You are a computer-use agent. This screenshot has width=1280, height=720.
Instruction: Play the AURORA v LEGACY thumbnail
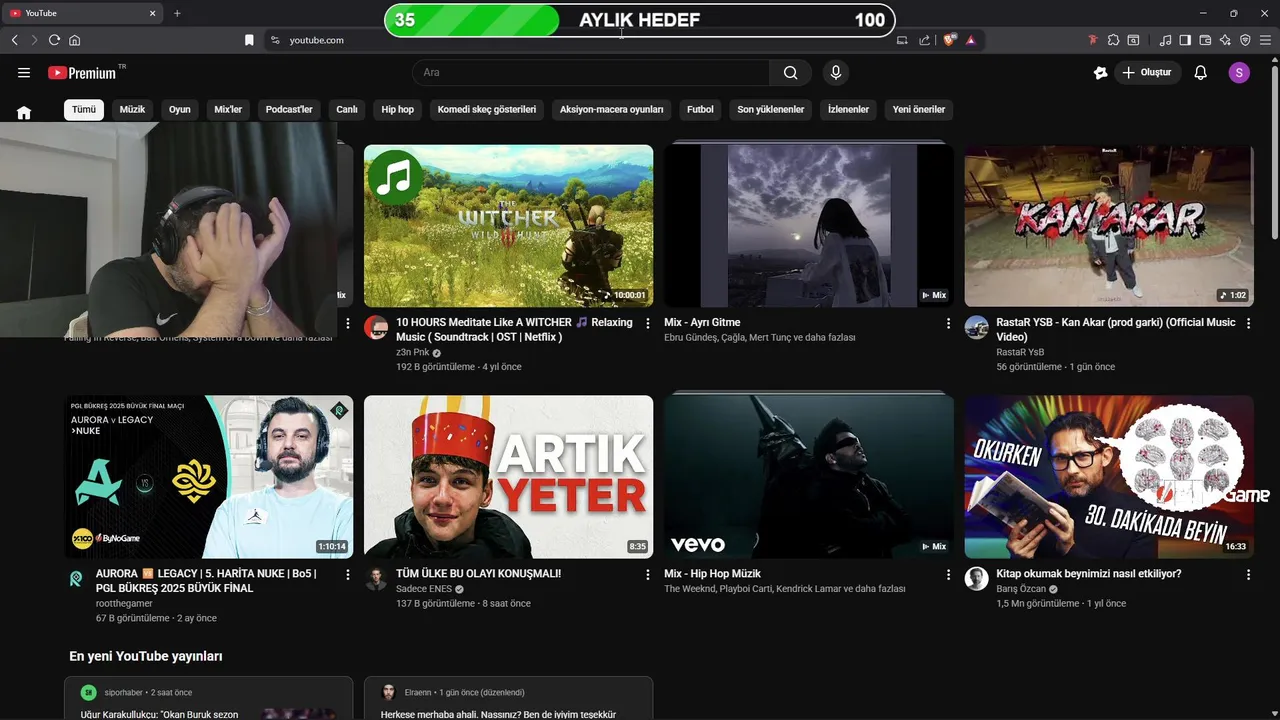click(209, 477)
